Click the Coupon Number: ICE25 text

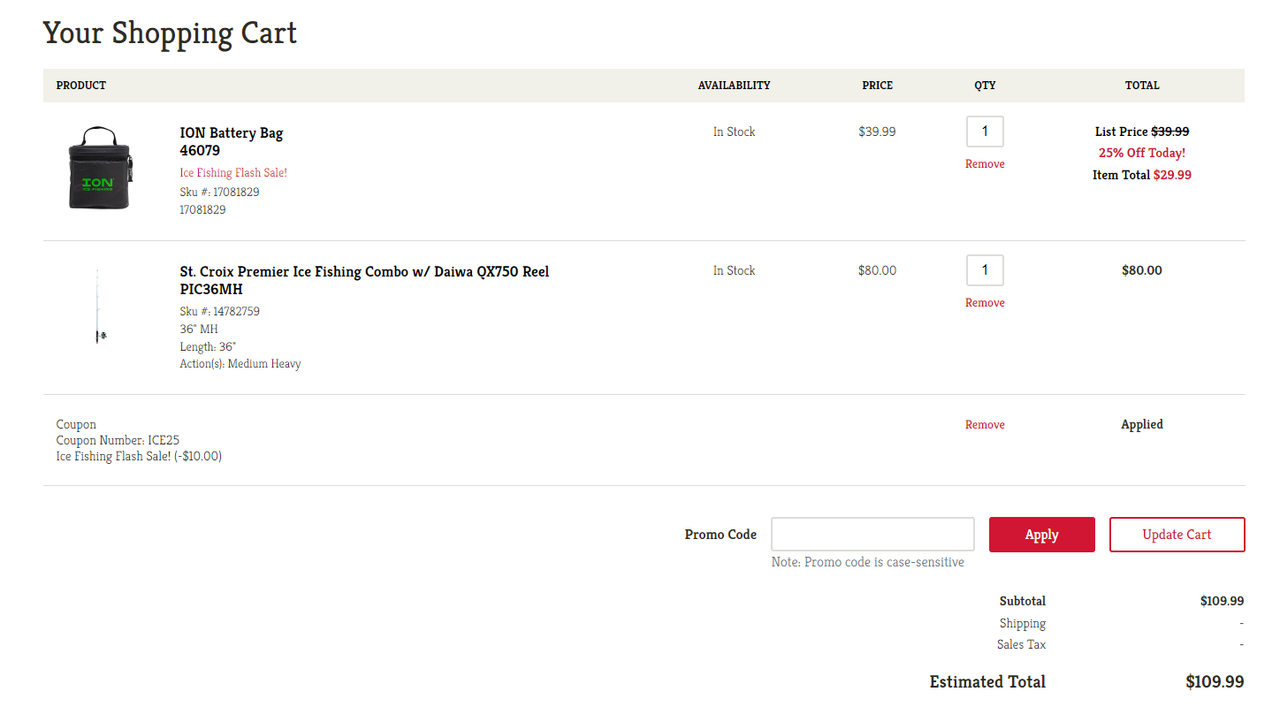118,440
